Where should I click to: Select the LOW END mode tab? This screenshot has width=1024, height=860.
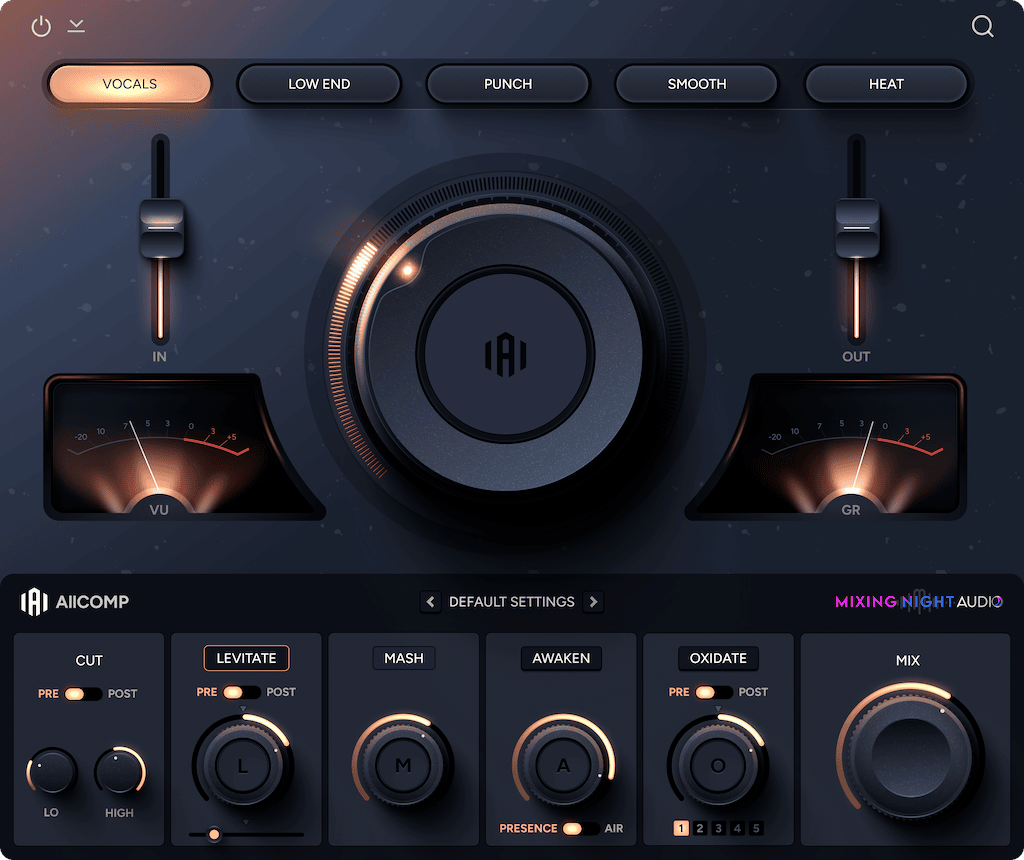pos(319,84)
